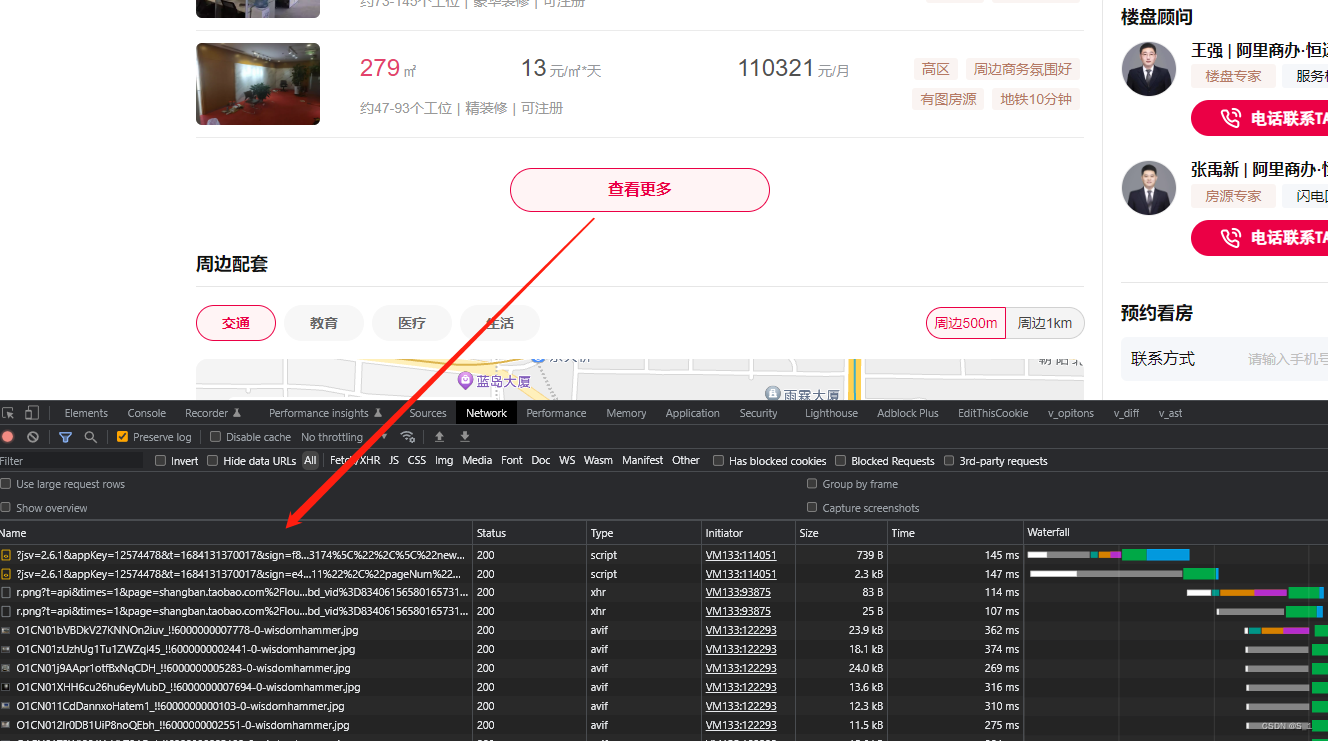1328x741 pixels.
Task: Click the search requests magnifier icon
Action: [x=91, y=437]
